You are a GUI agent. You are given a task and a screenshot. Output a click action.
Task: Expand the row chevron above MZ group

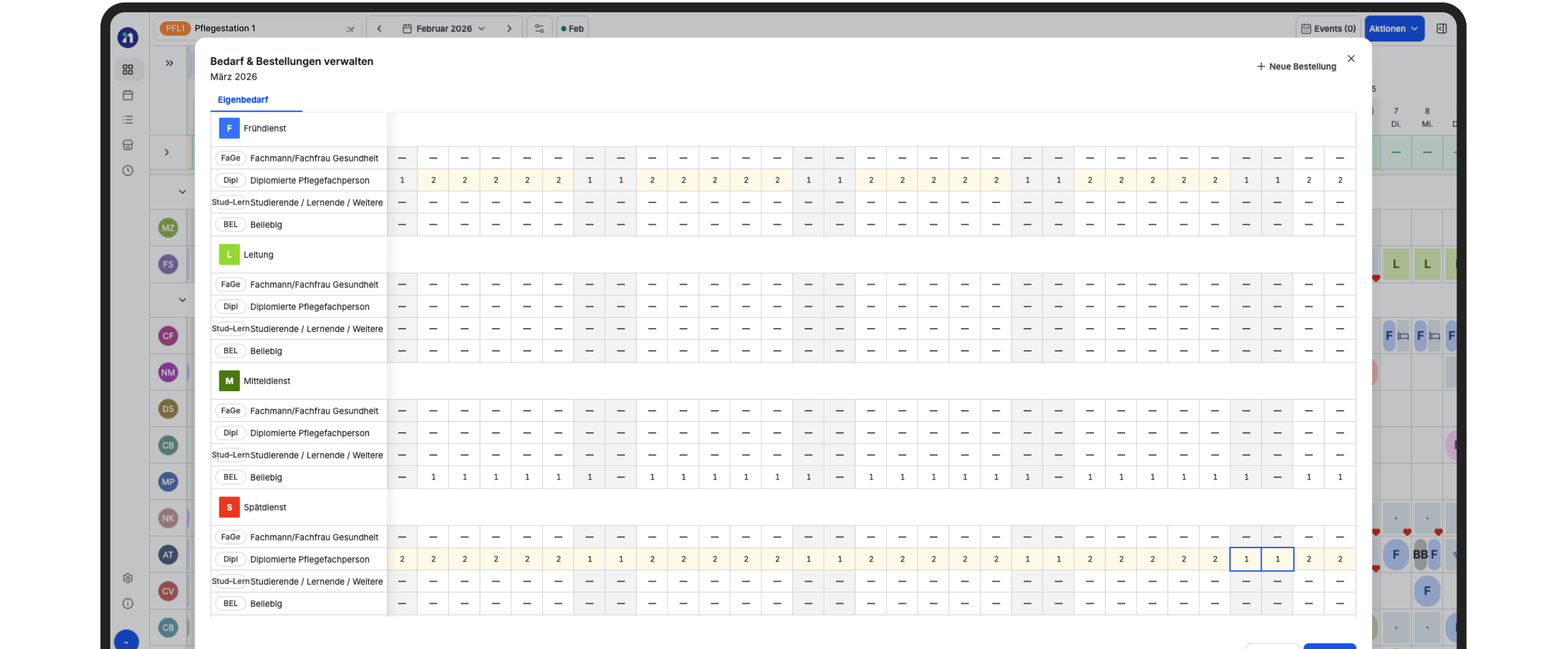click(167, 152)
